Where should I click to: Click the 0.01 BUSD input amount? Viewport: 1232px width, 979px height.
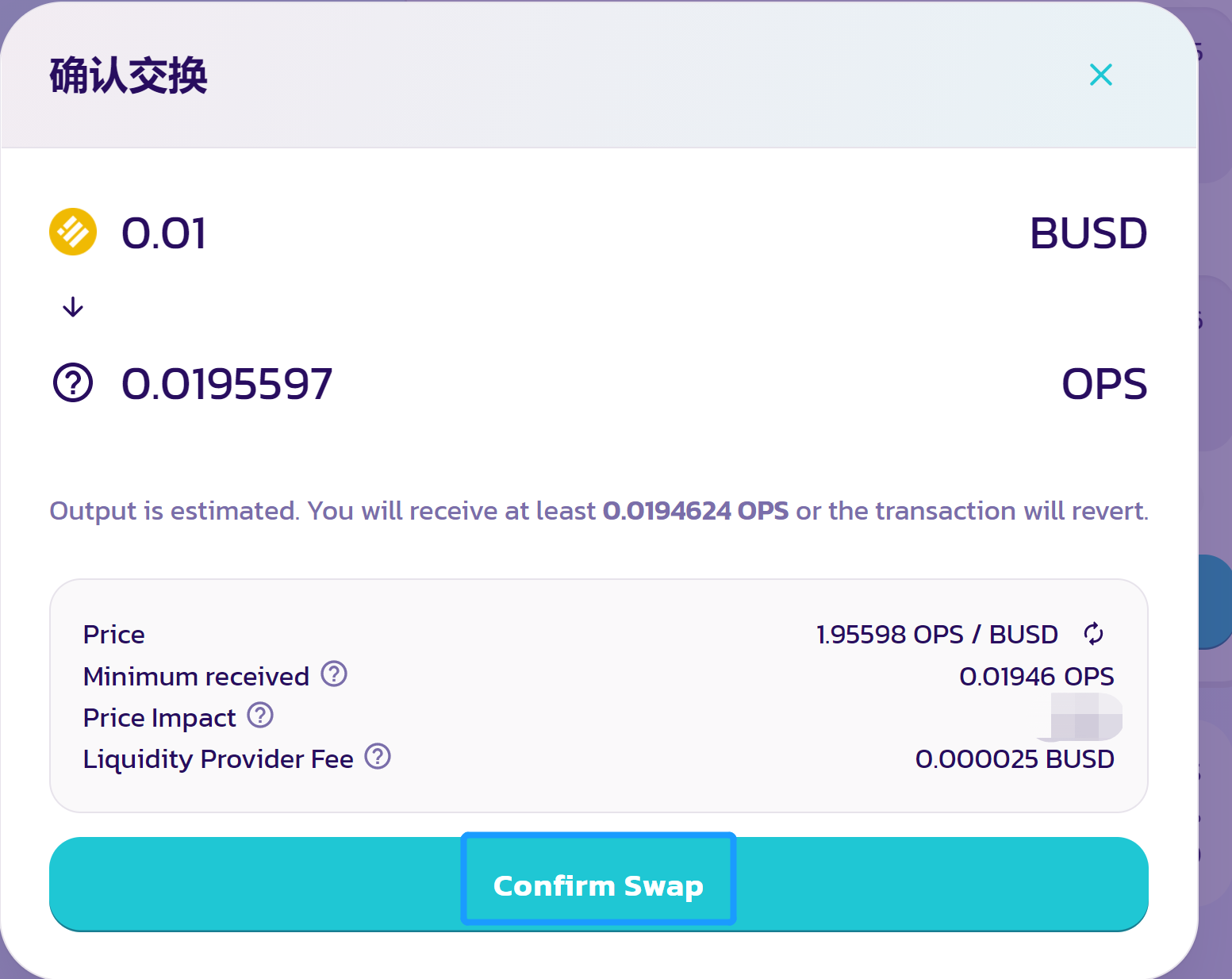pos(163,233)
